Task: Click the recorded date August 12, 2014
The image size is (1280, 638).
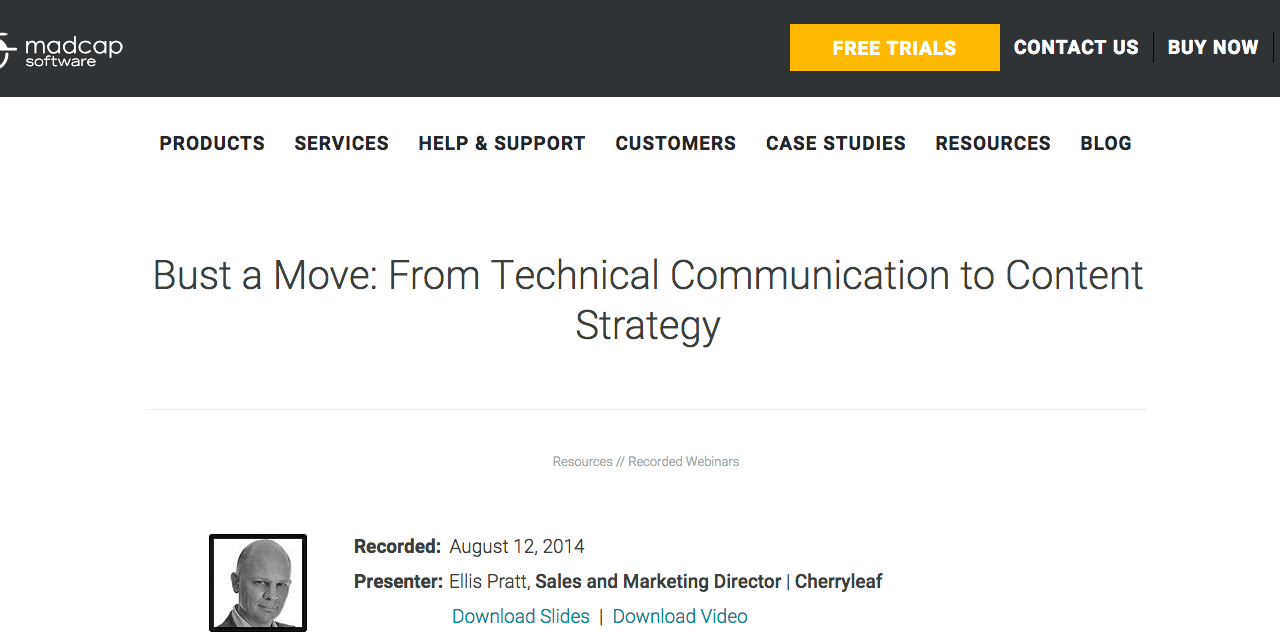Action: (517, 547)
